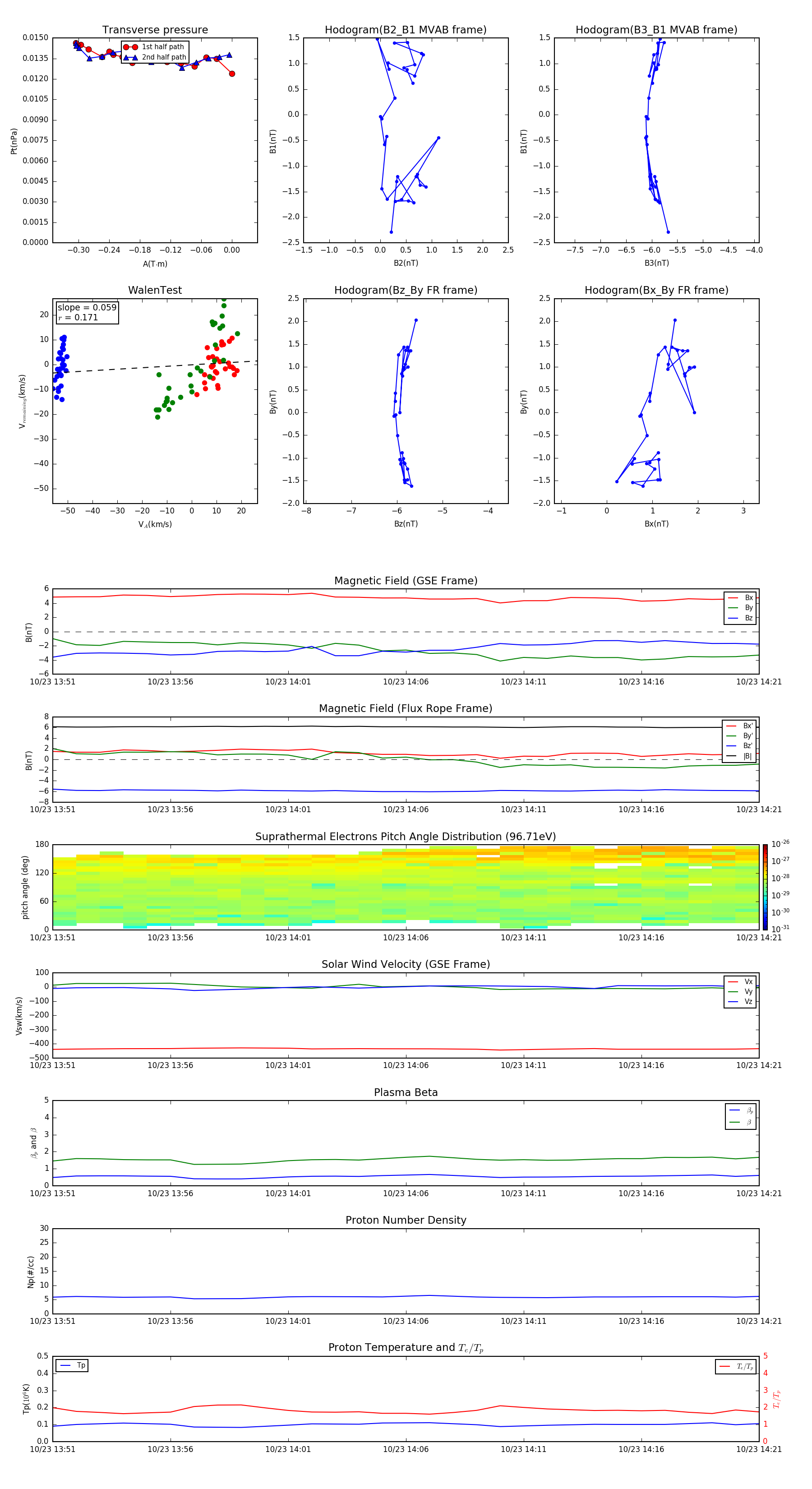The image size is (812, 1489).
Task: Click the "Np(#/cc)" axis label
Action: (x=31, y=1272)
